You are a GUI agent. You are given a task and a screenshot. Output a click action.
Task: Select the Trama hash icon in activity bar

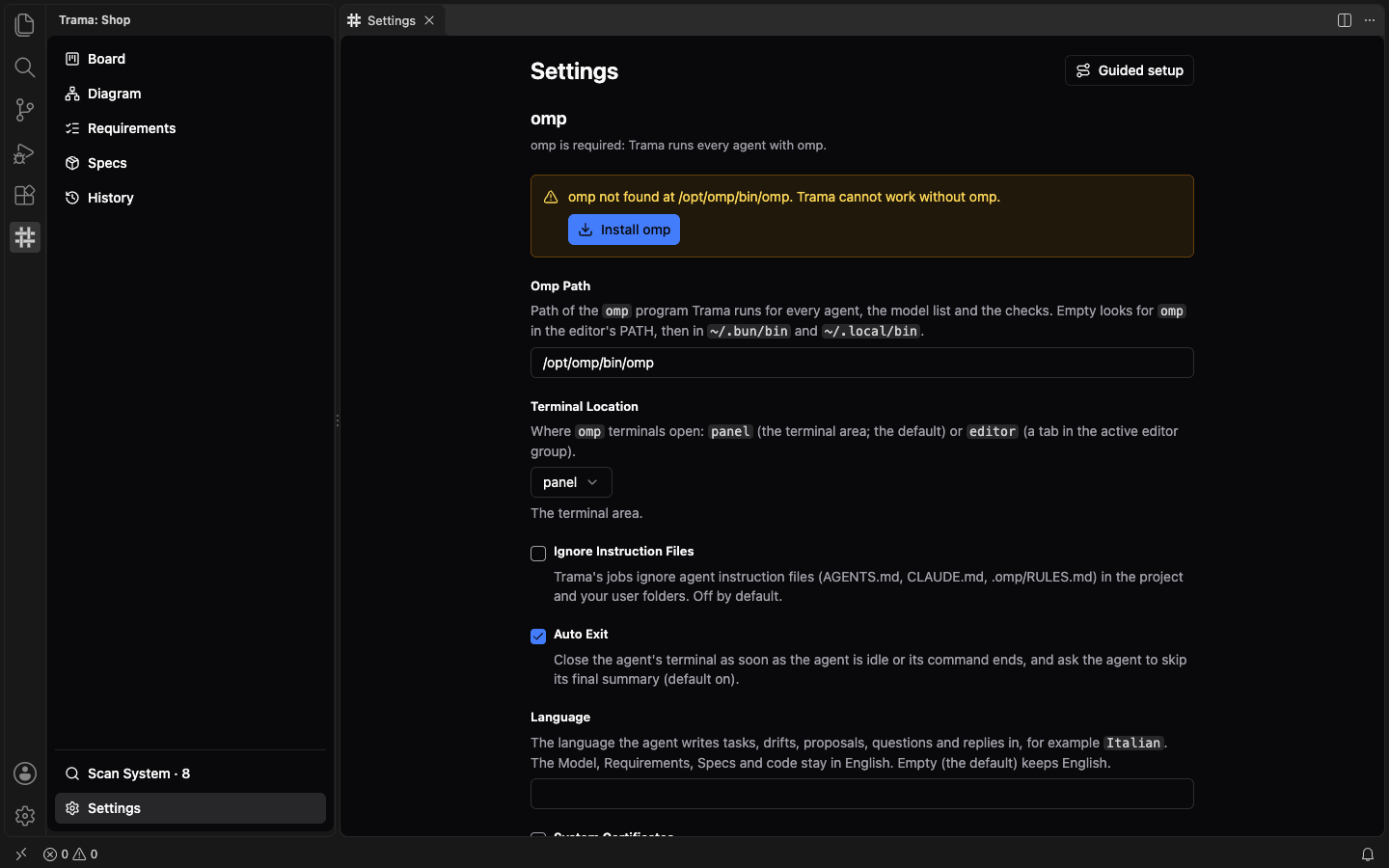point(25,237)
